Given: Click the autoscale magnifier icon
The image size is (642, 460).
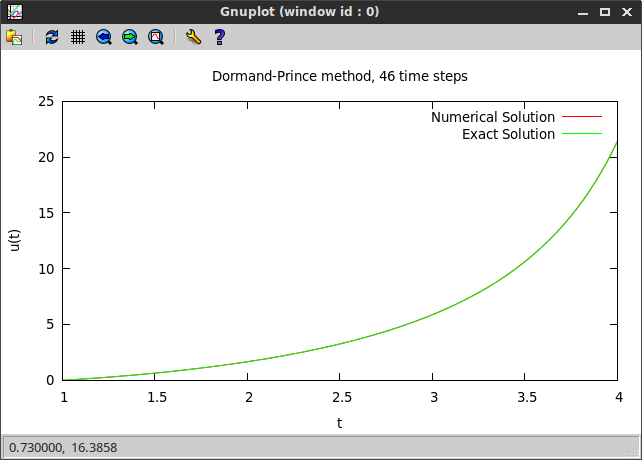Looking at the screenshot, I should 156,37.
